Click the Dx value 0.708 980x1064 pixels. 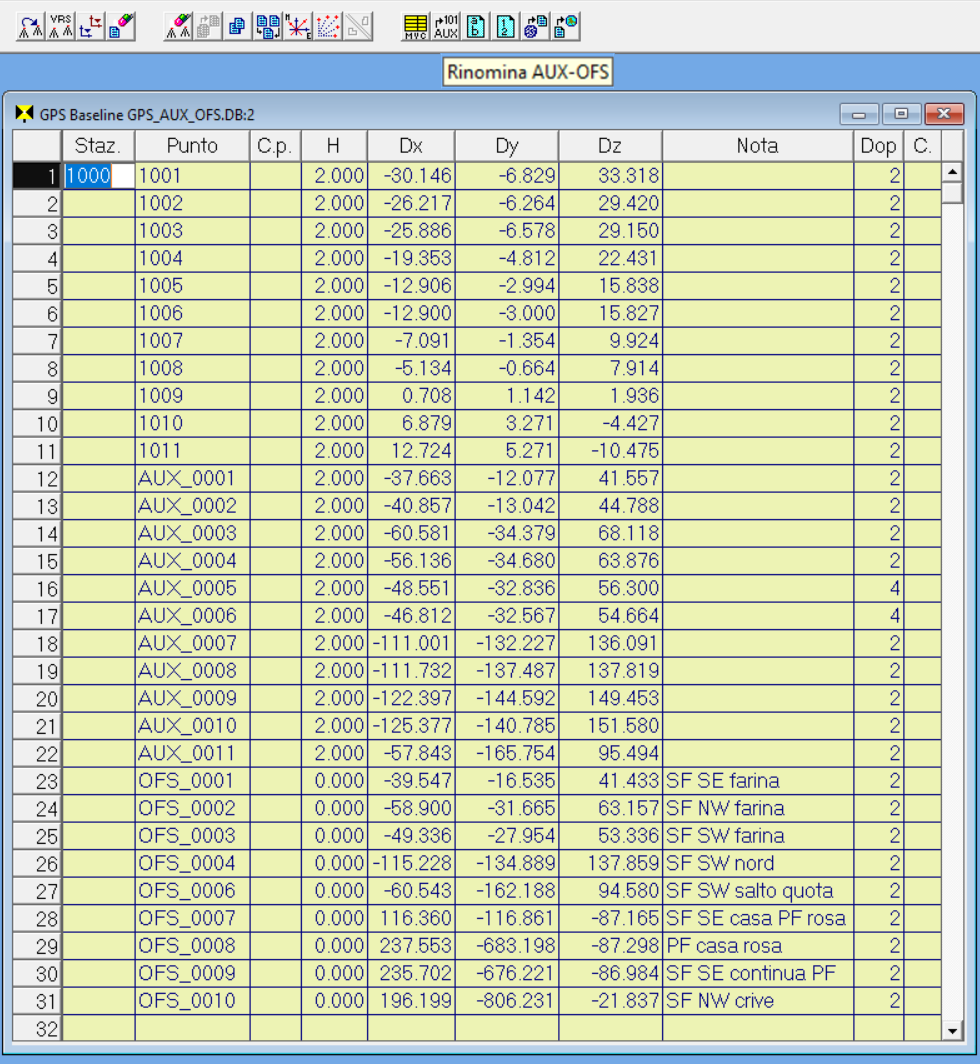(411, 396)
